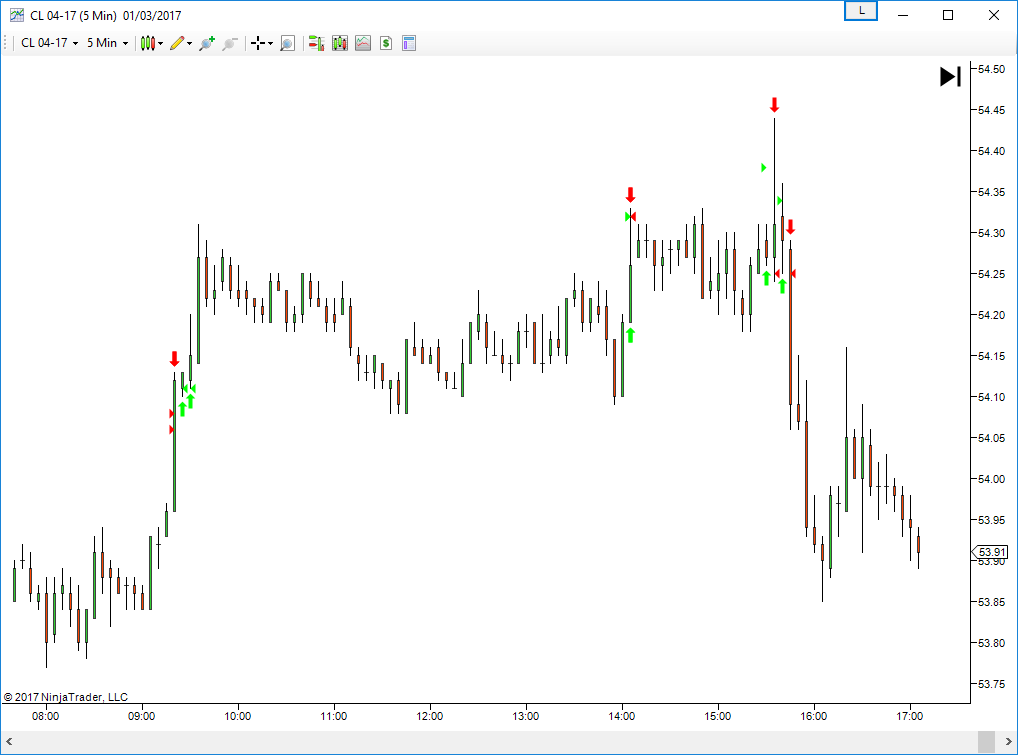
Task: Click the green up arrow below 14:05 bar
Action: click(630, 335)
